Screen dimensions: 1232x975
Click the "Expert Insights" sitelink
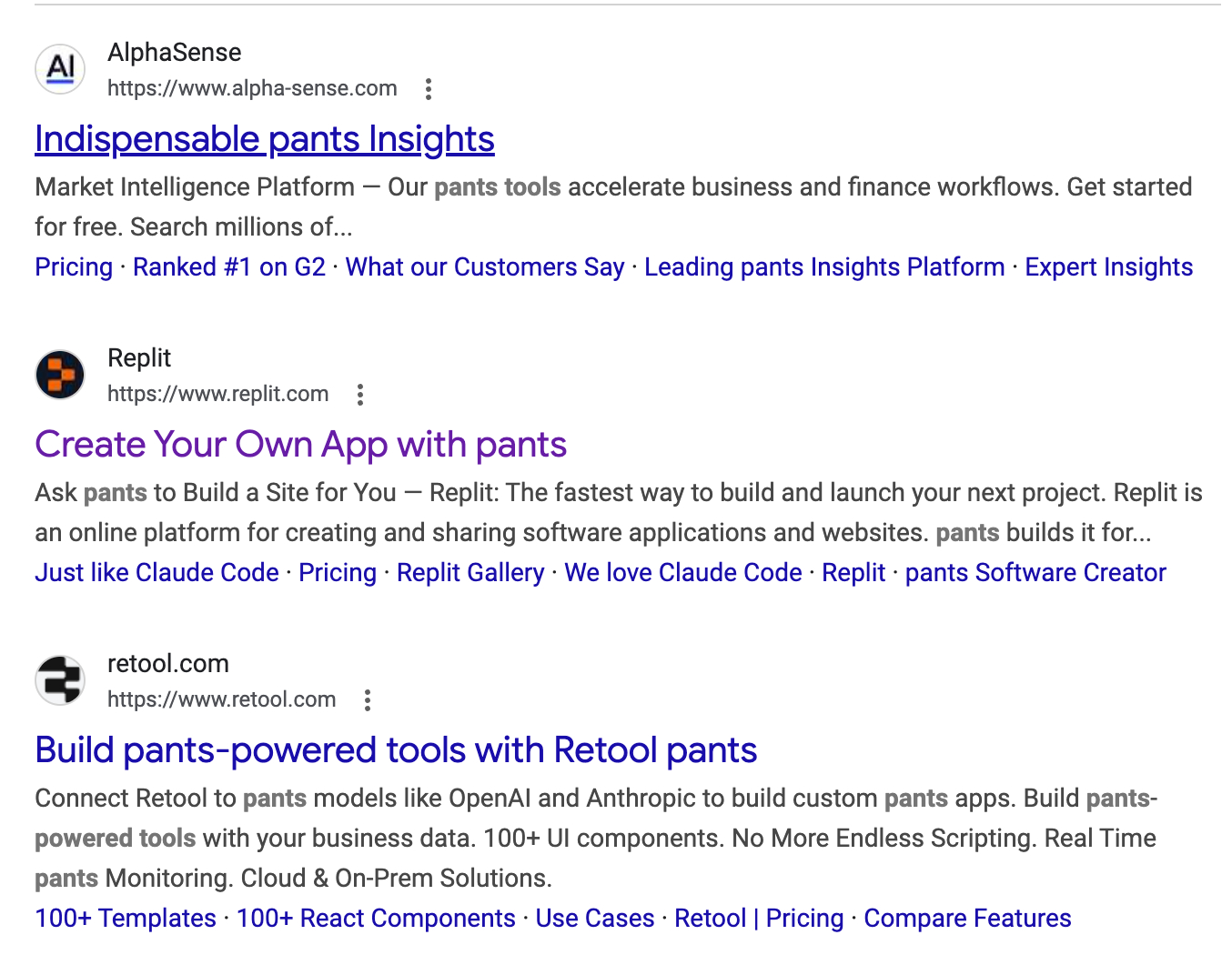coord(1108,267)
